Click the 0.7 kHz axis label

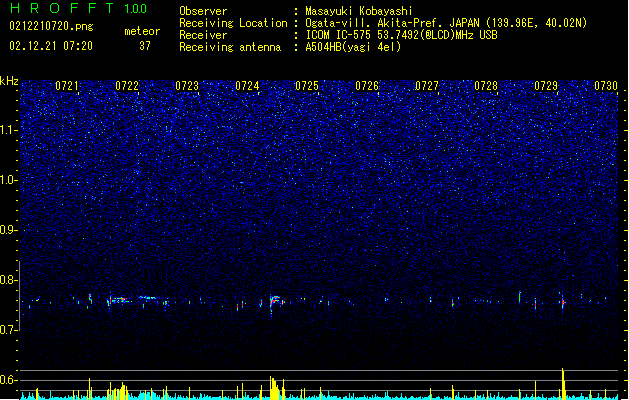coord(9,330)
